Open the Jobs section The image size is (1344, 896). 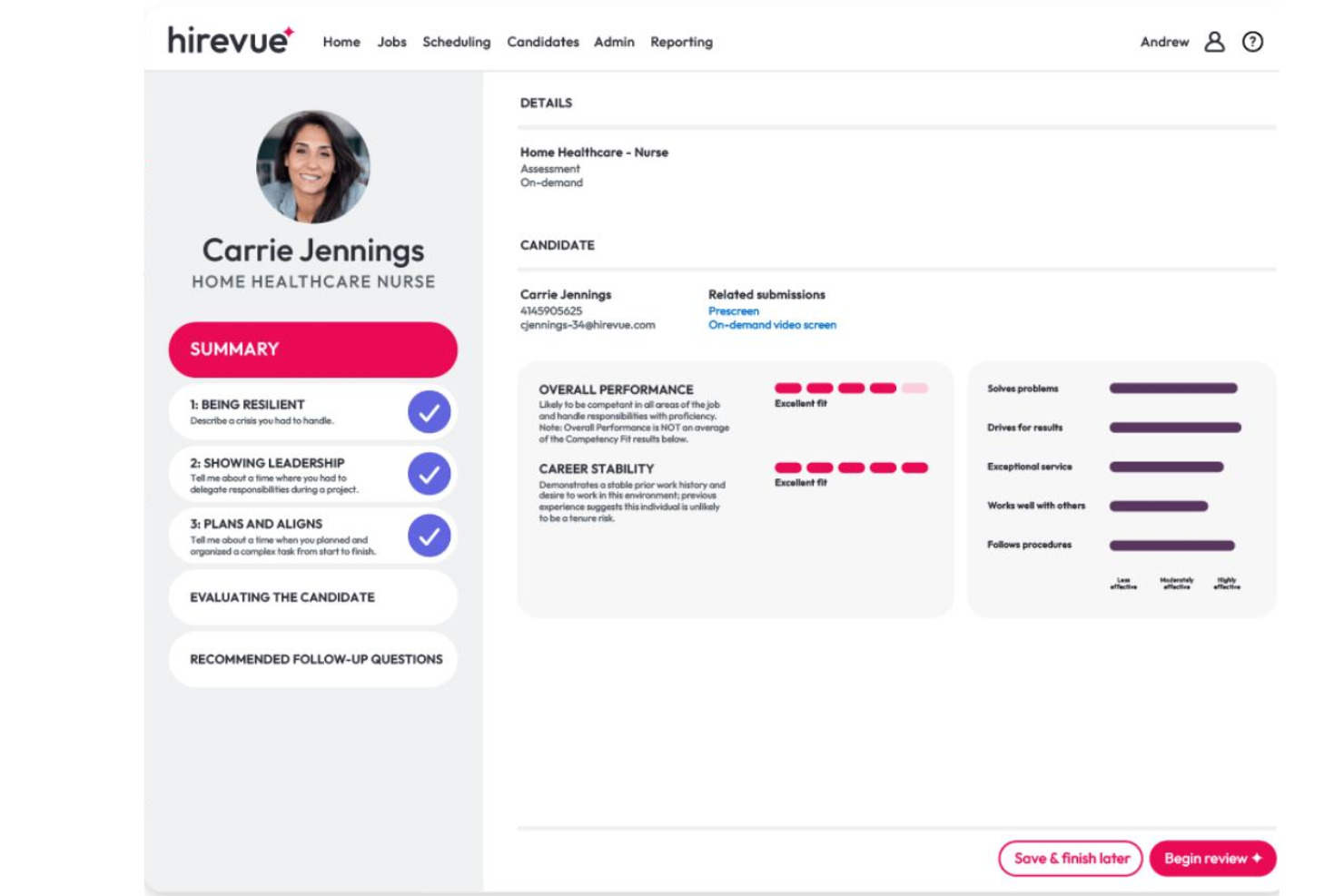391,42
